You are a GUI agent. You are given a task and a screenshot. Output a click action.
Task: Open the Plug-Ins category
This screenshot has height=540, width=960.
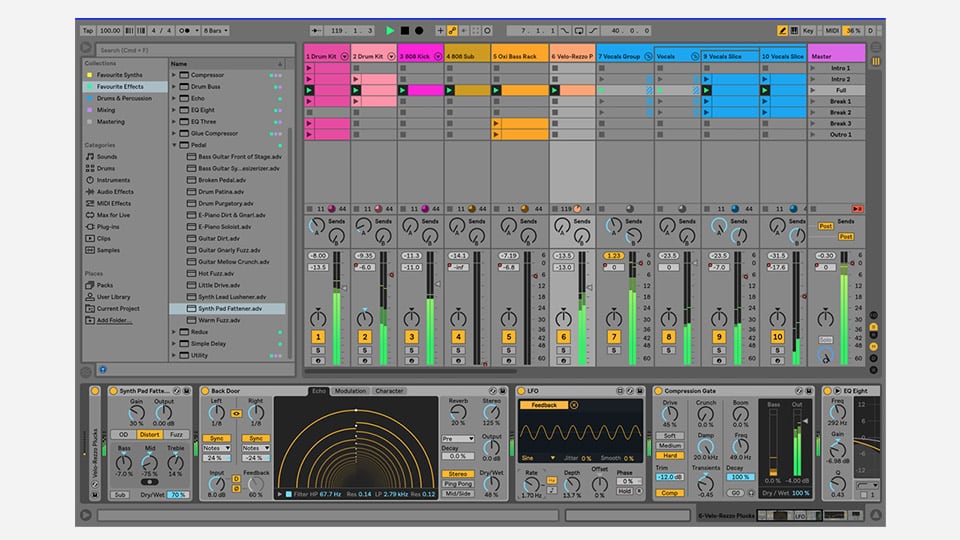point(108,227)
